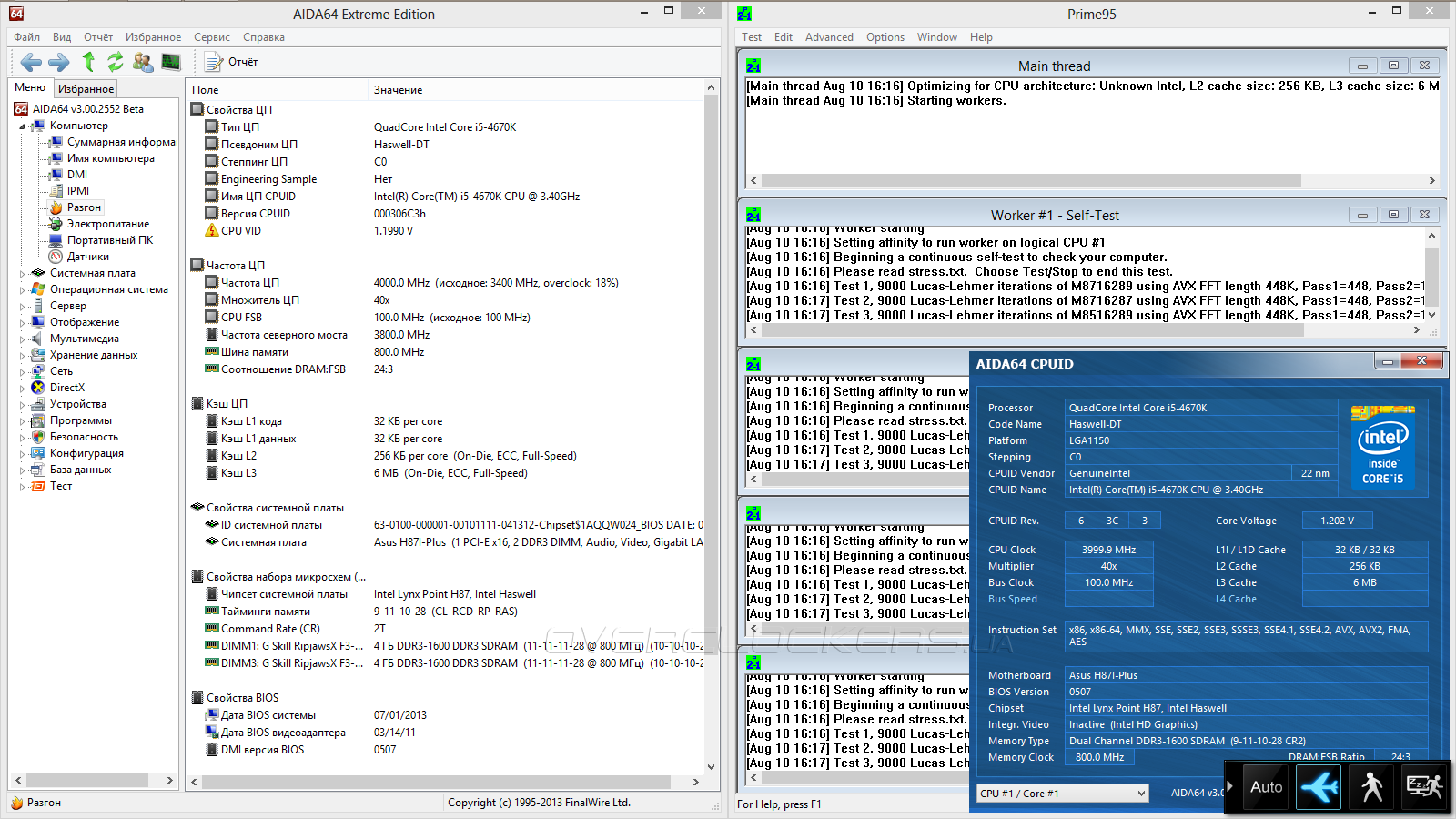Click the green graph monitor toolbar icon
Screen dimensions: 1456x819
(171, 62)
